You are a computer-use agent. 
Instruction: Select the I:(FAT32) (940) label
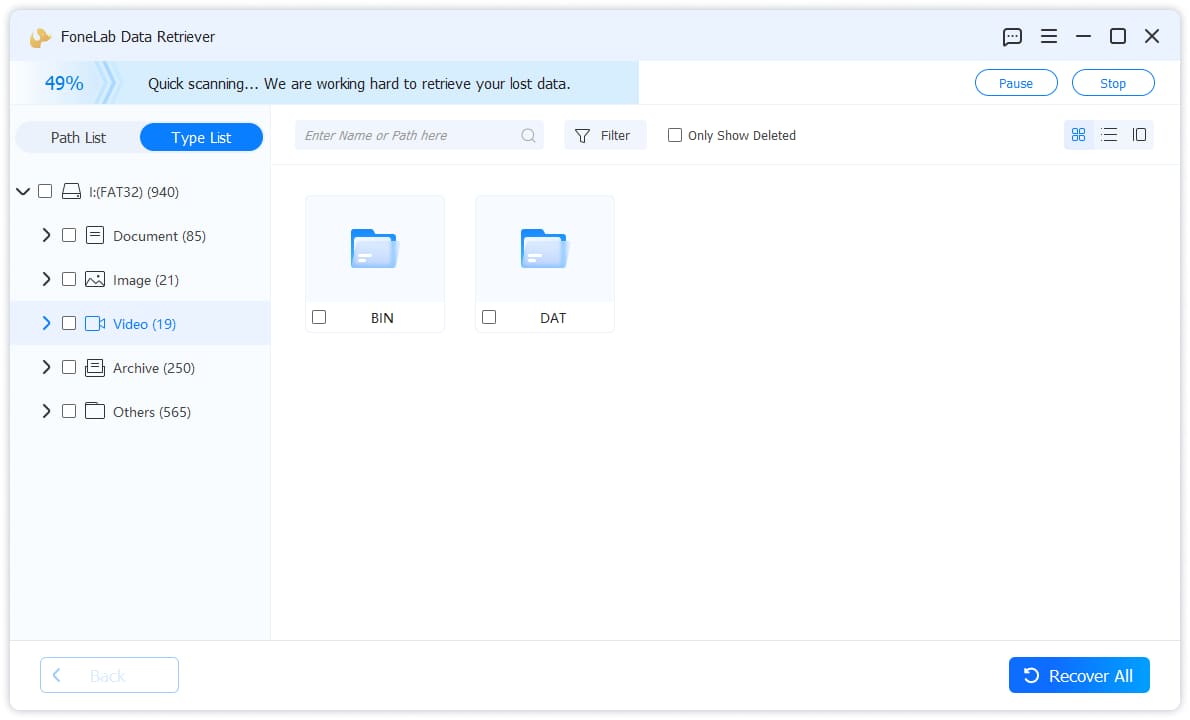click(134, 192)
